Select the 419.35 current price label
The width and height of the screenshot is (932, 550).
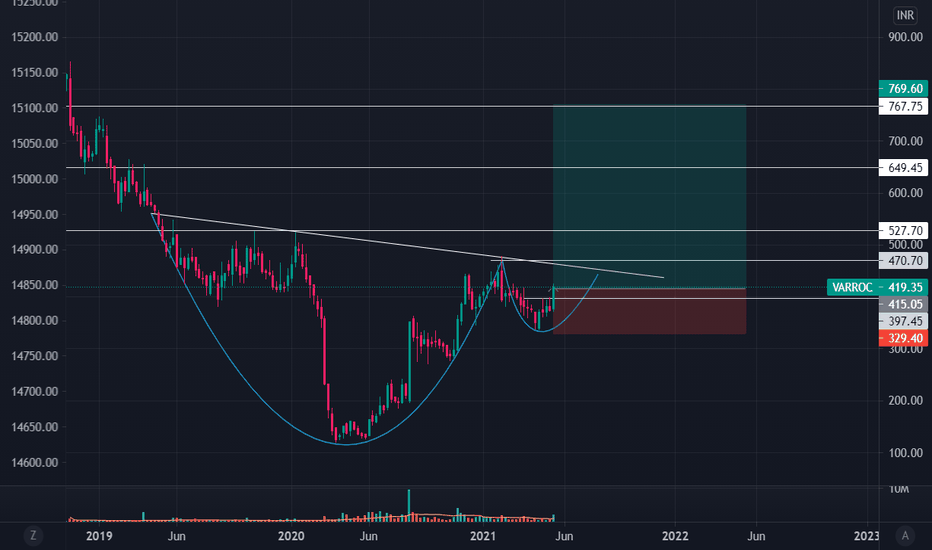pos(904,287)
